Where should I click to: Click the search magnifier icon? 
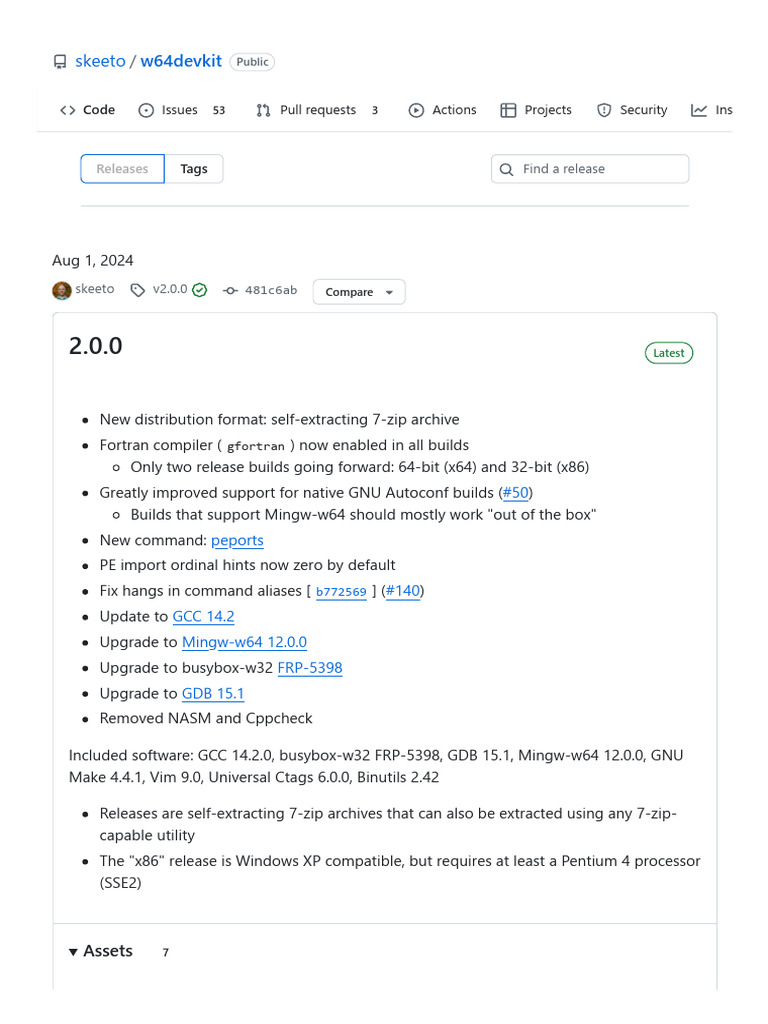[x=507, y=169]
